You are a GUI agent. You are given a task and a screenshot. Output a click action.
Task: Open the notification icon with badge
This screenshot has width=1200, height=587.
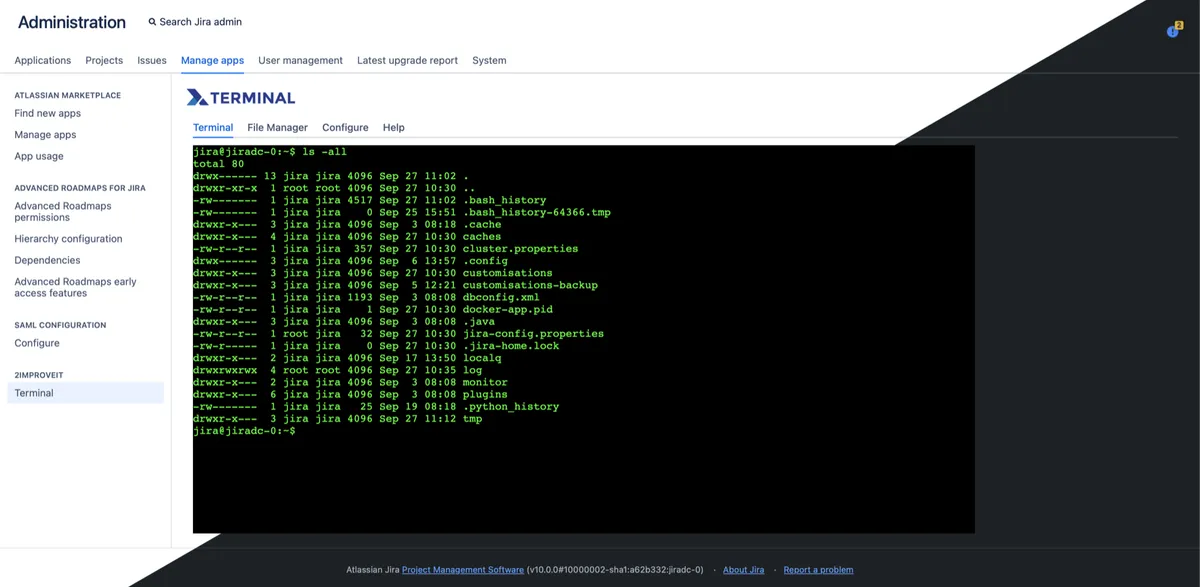click(x=1173, y=31)
